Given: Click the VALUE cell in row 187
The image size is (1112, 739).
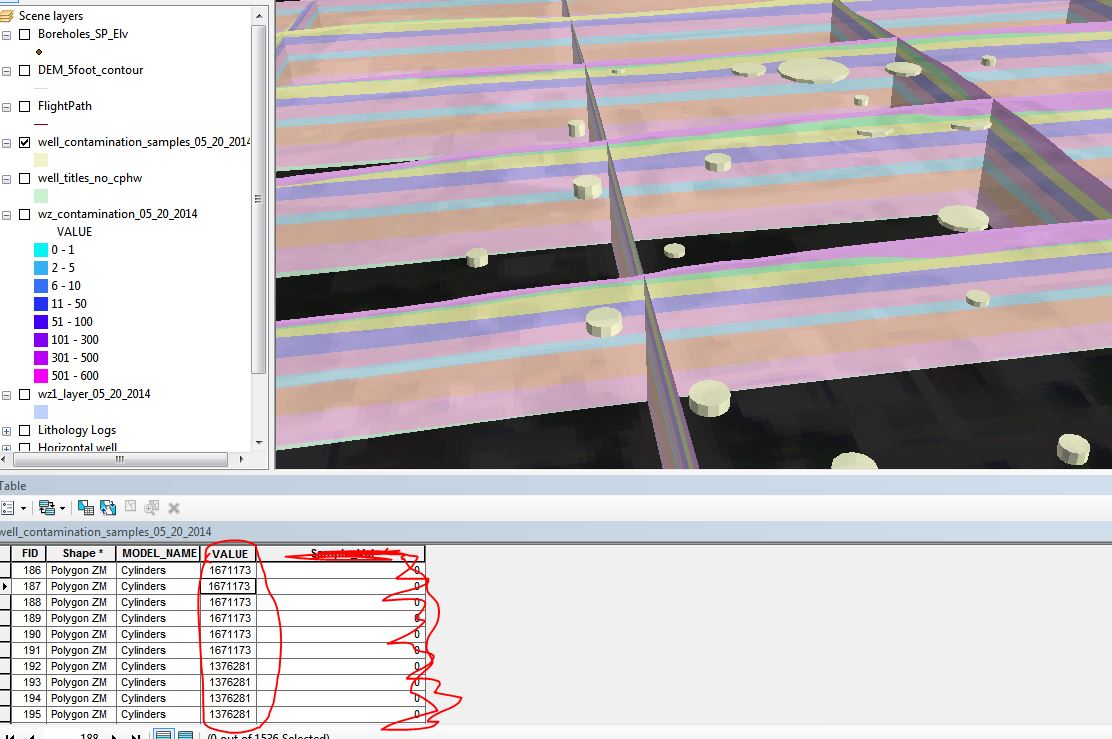Looking at the screenshot, I should click(x=229, y=587).
